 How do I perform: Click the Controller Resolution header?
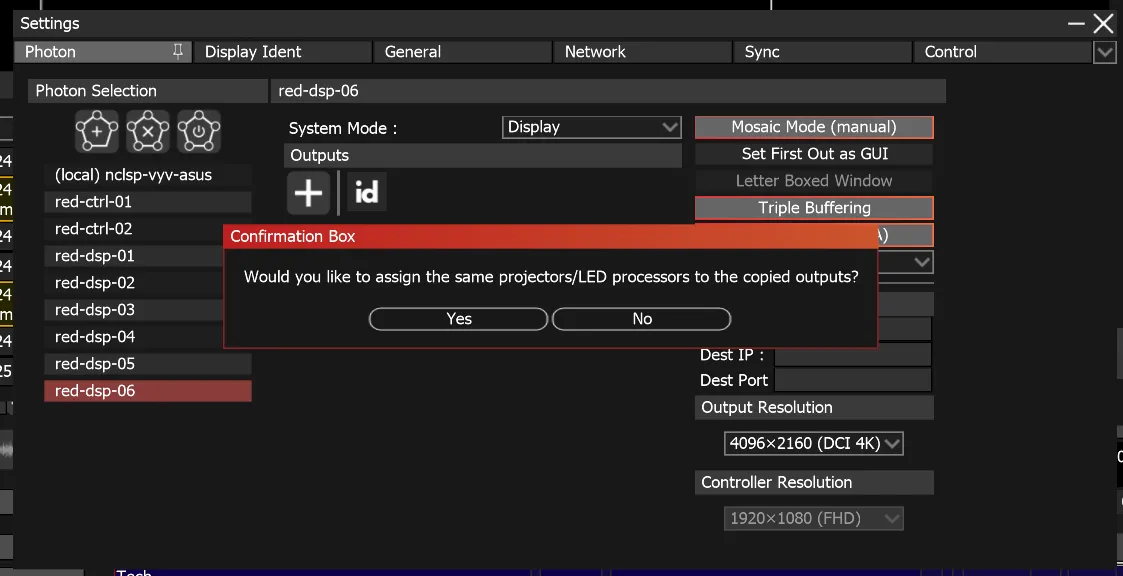(814, 483)
